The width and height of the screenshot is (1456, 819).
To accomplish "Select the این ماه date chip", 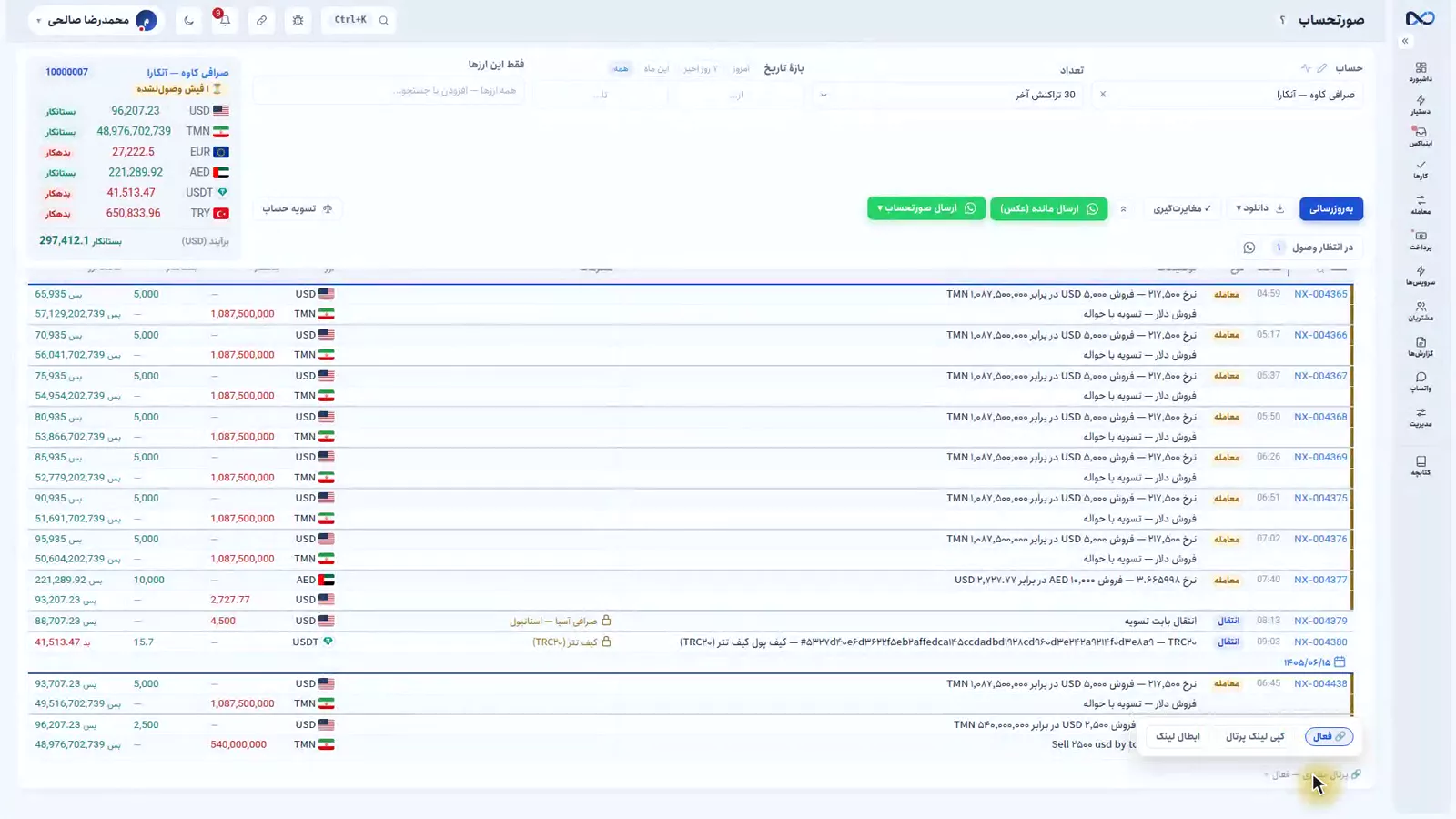I will [656, 69].
